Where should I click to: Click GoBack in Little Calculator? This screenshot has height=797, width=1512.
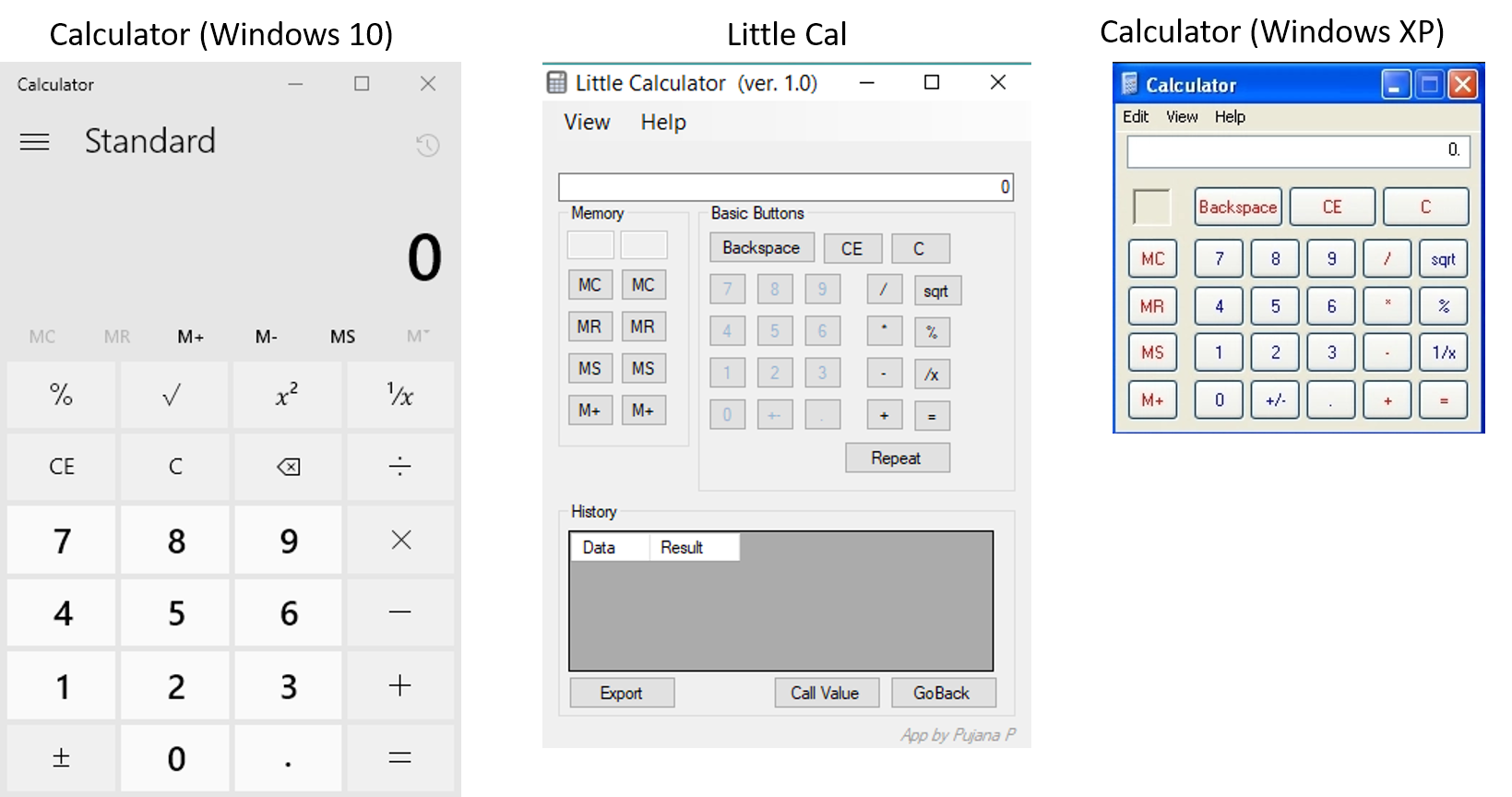(x=943, y=693)
